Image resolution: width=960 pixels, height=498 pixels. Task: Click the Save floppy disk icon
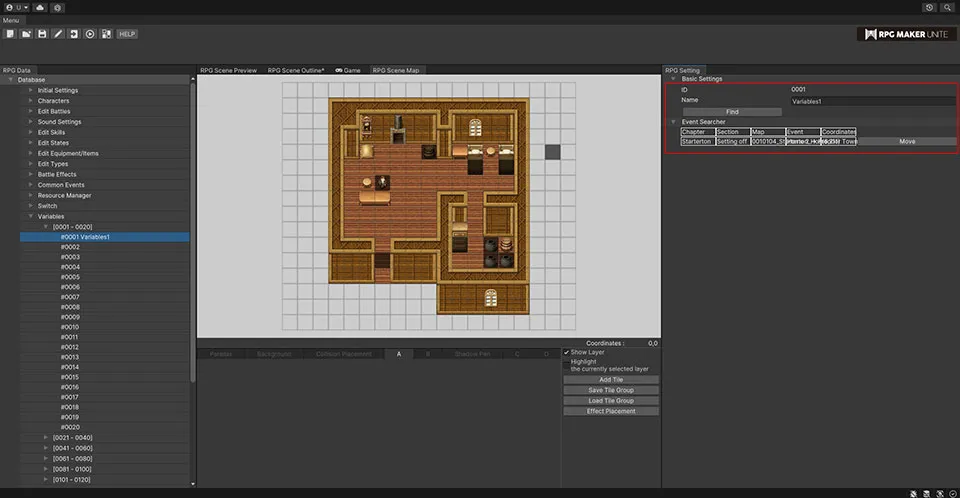[x=42, y=34]
